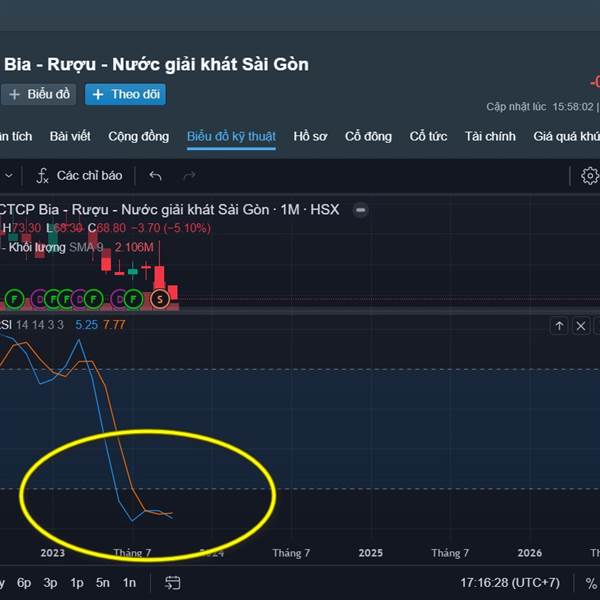Viewport: 600px width, 600px height.
Task: Open the go-to-date calendar icon
Action: point(173,583)
